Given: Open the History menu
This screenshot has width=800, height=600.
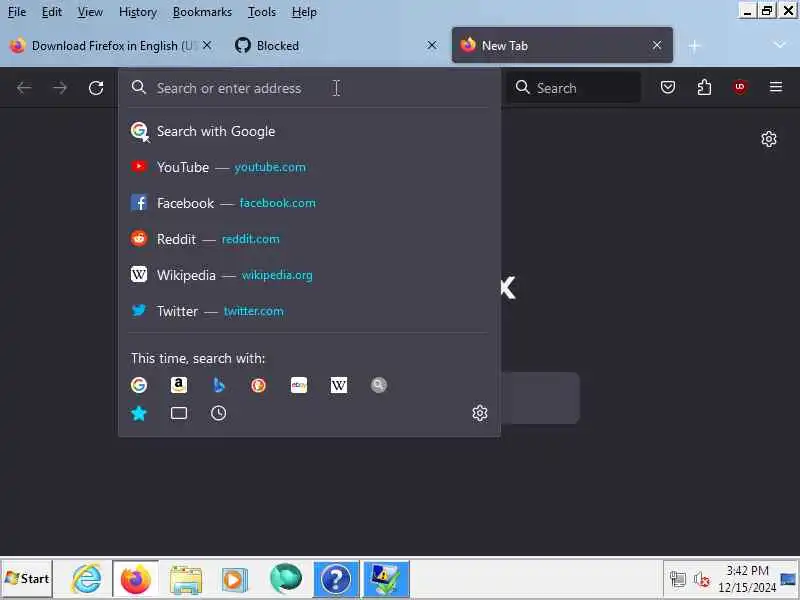Looking at the screenshot, I should pos(138,12).
